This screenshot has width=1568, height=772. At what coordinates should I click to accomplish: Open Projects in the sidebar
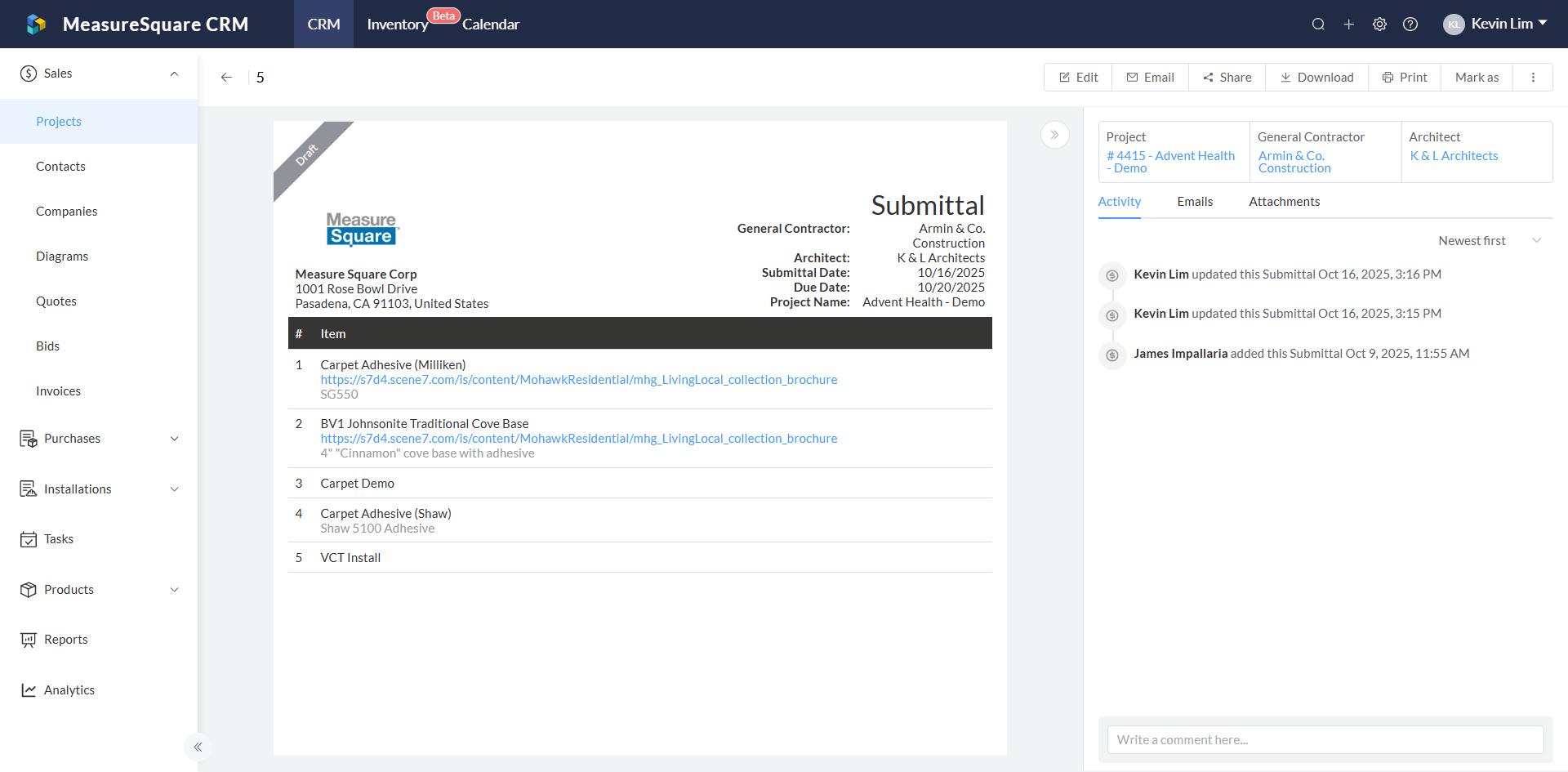coord(99,122)
